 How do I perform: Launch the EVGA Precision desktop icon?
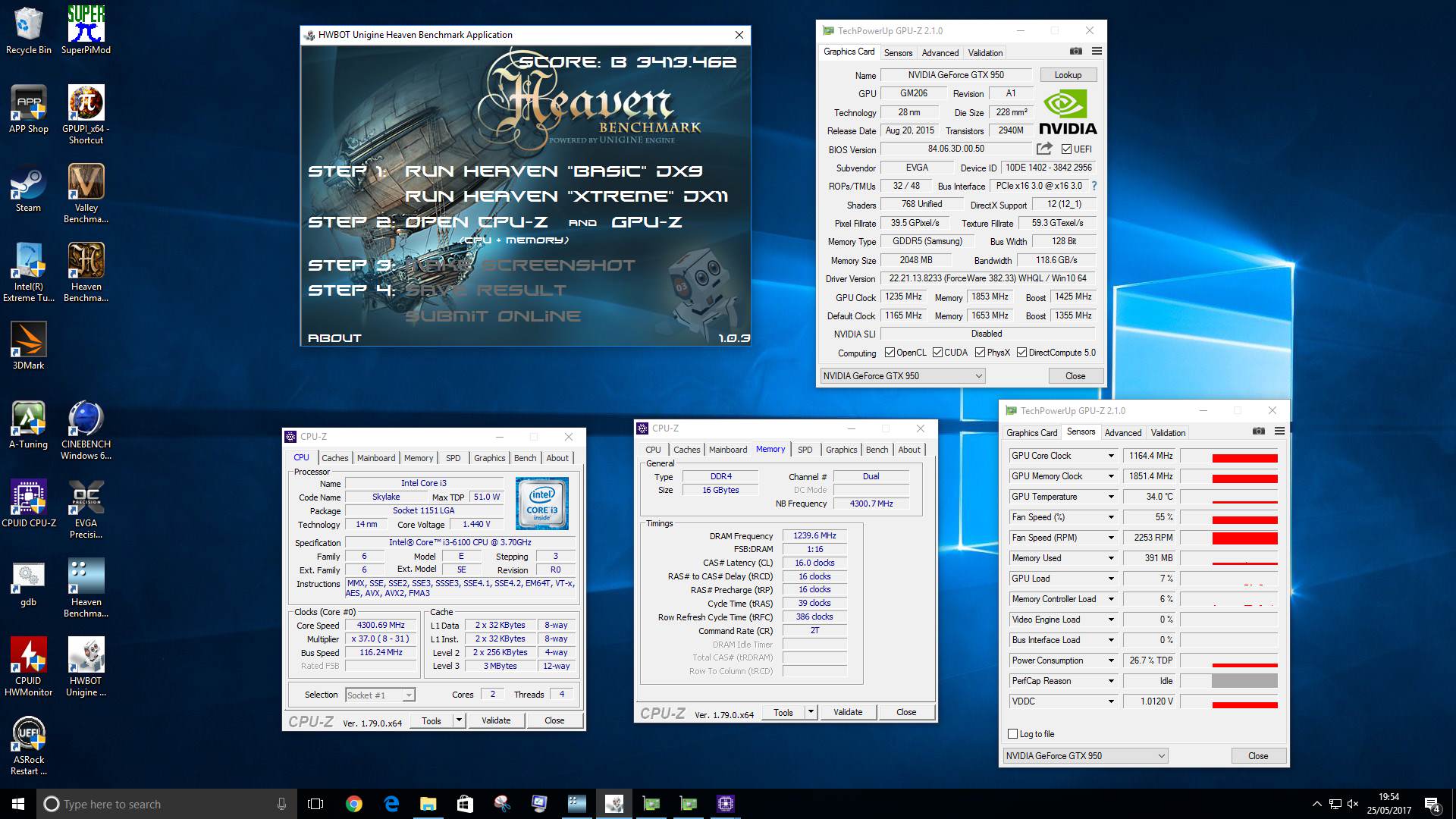point(86,509)
